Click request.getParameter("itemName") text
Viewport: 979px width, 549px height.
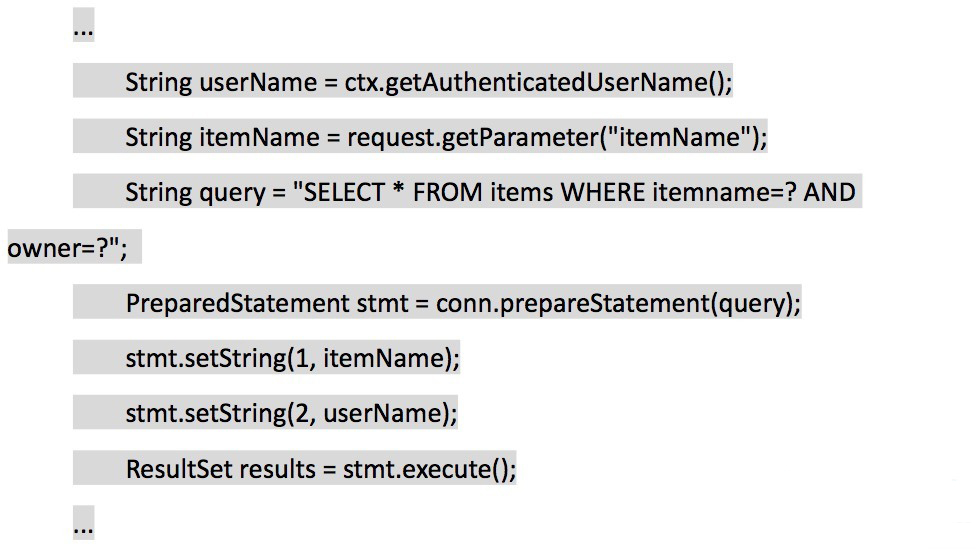pos(557,137)
